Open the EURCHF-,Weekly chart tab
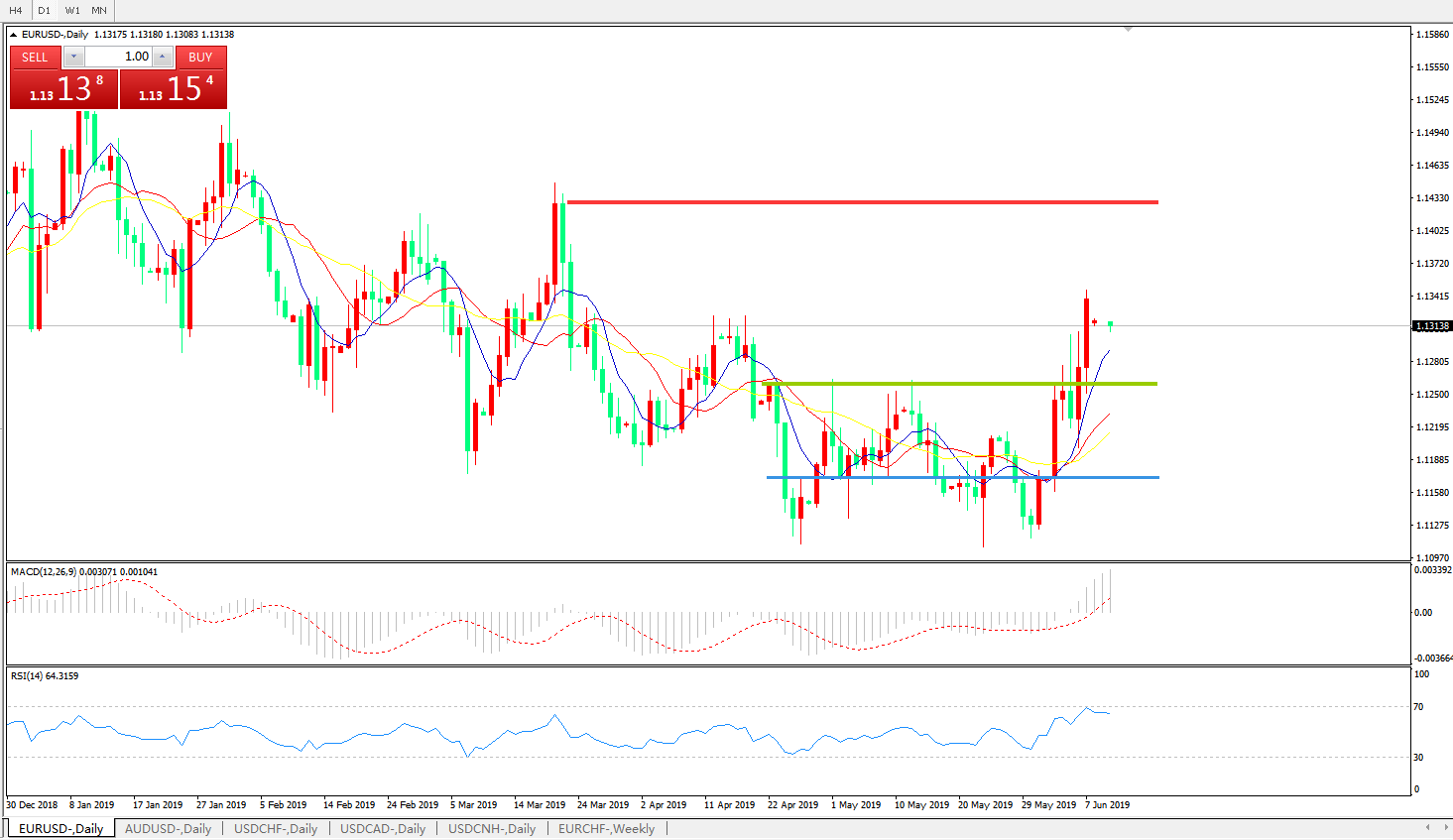The width and height of the screenshot is (1453, 840). (606, 829)
